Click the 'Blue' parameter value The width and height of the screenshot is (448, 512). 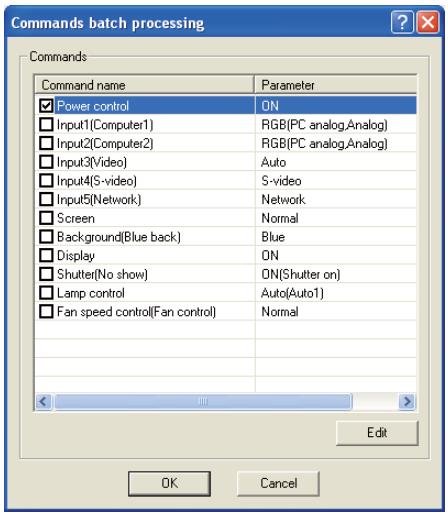click(273, 237)
